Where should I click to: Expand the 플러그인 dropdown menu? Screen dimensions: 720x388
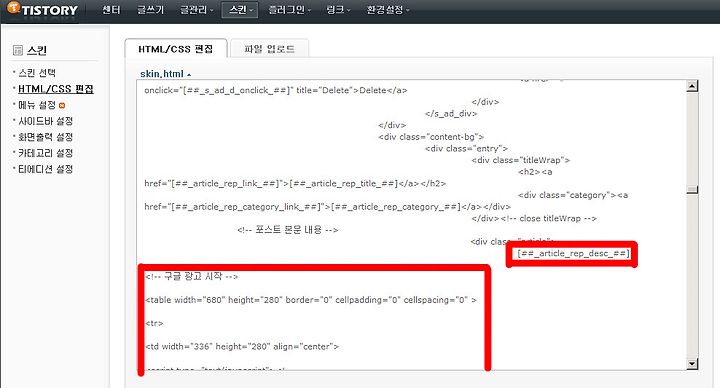coord(289,10)
